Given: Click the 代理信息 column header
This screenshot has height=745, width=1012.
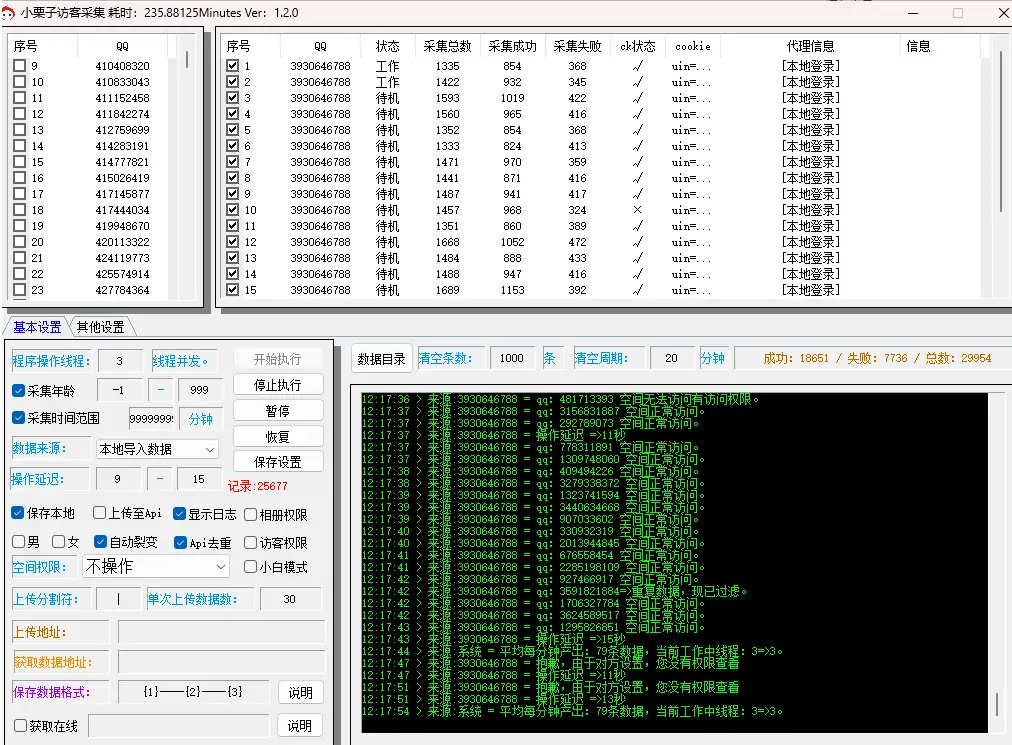Looking at the screenshot, I should coord(810,46).
